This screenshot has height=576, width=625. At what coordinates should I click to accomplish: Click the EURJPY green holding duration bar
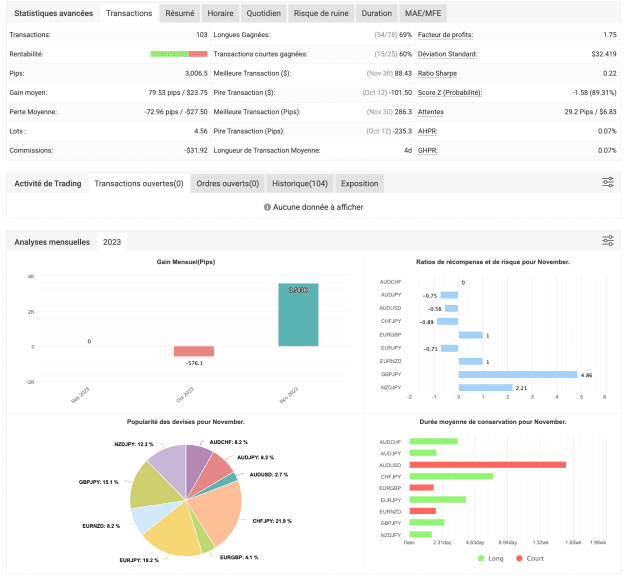(x=438, y=499)
